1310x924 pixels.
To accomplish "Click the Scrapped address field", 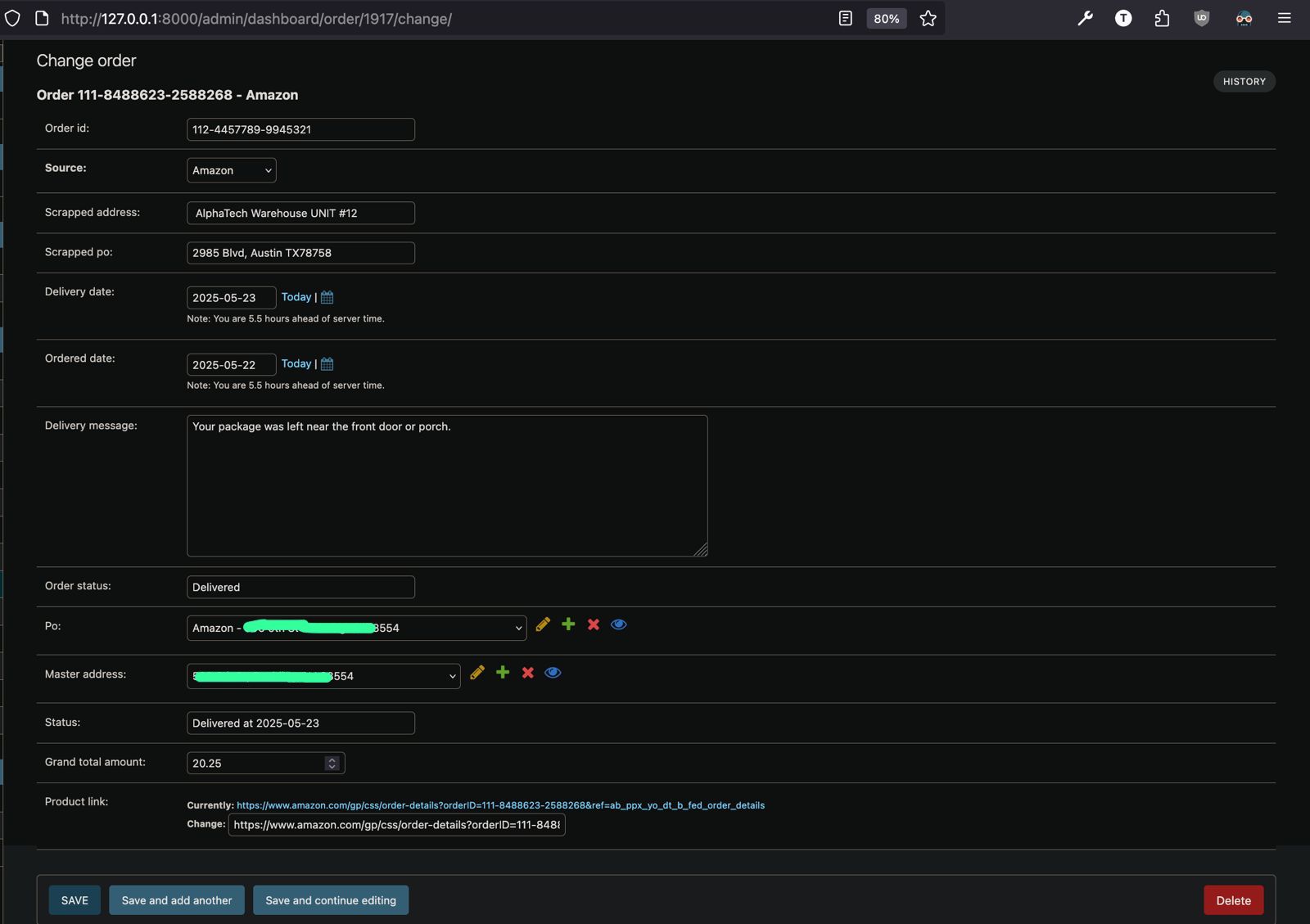I will point(300,213).
